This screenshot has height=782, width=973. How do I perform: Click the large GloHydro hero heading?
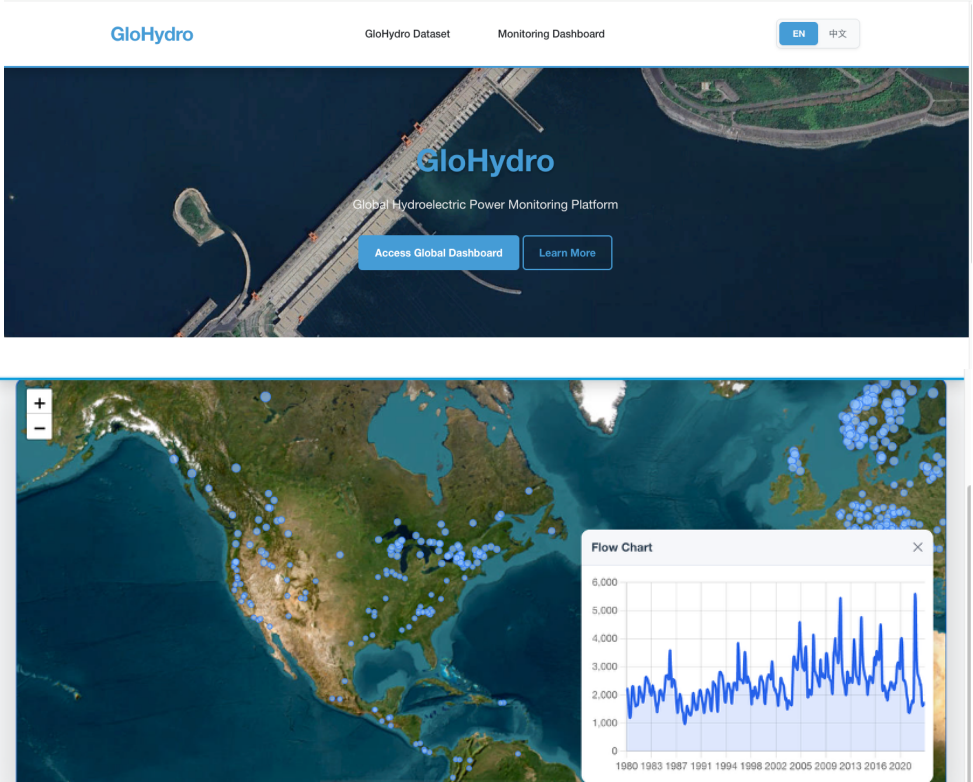coord(485,161)
